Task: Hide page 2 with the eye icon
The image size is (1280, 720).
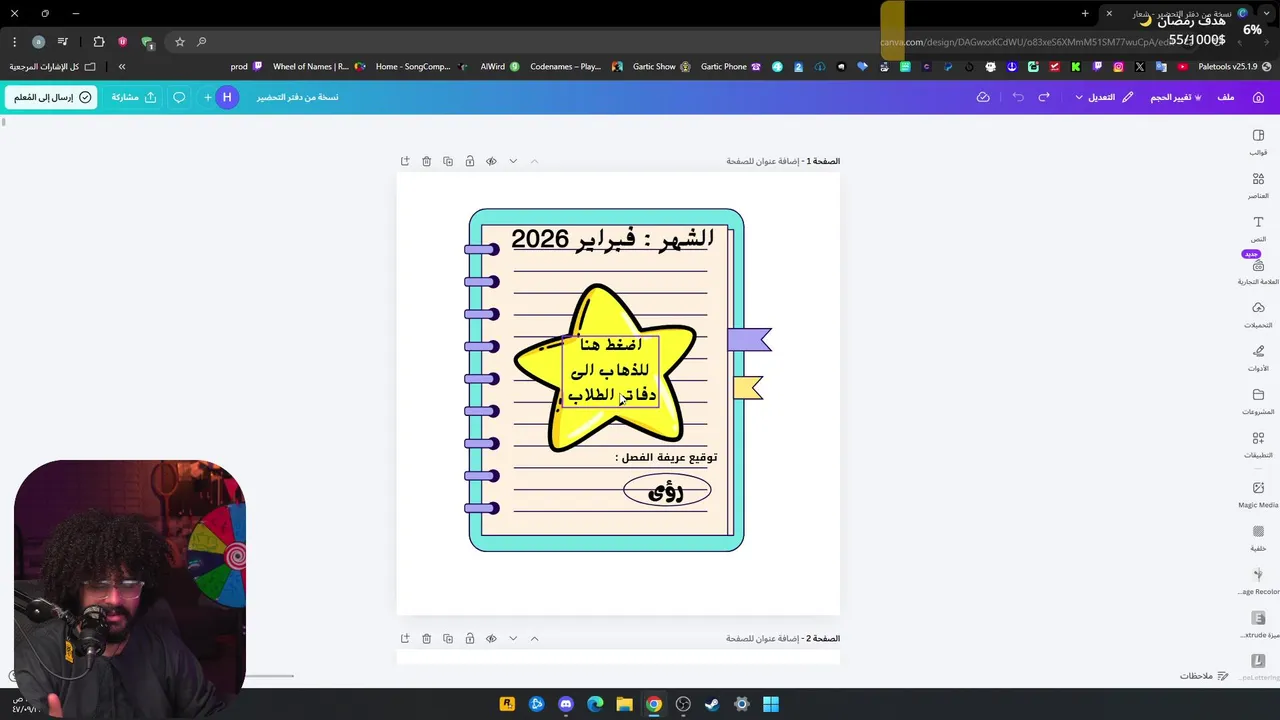Action: (x=491, y=638)
